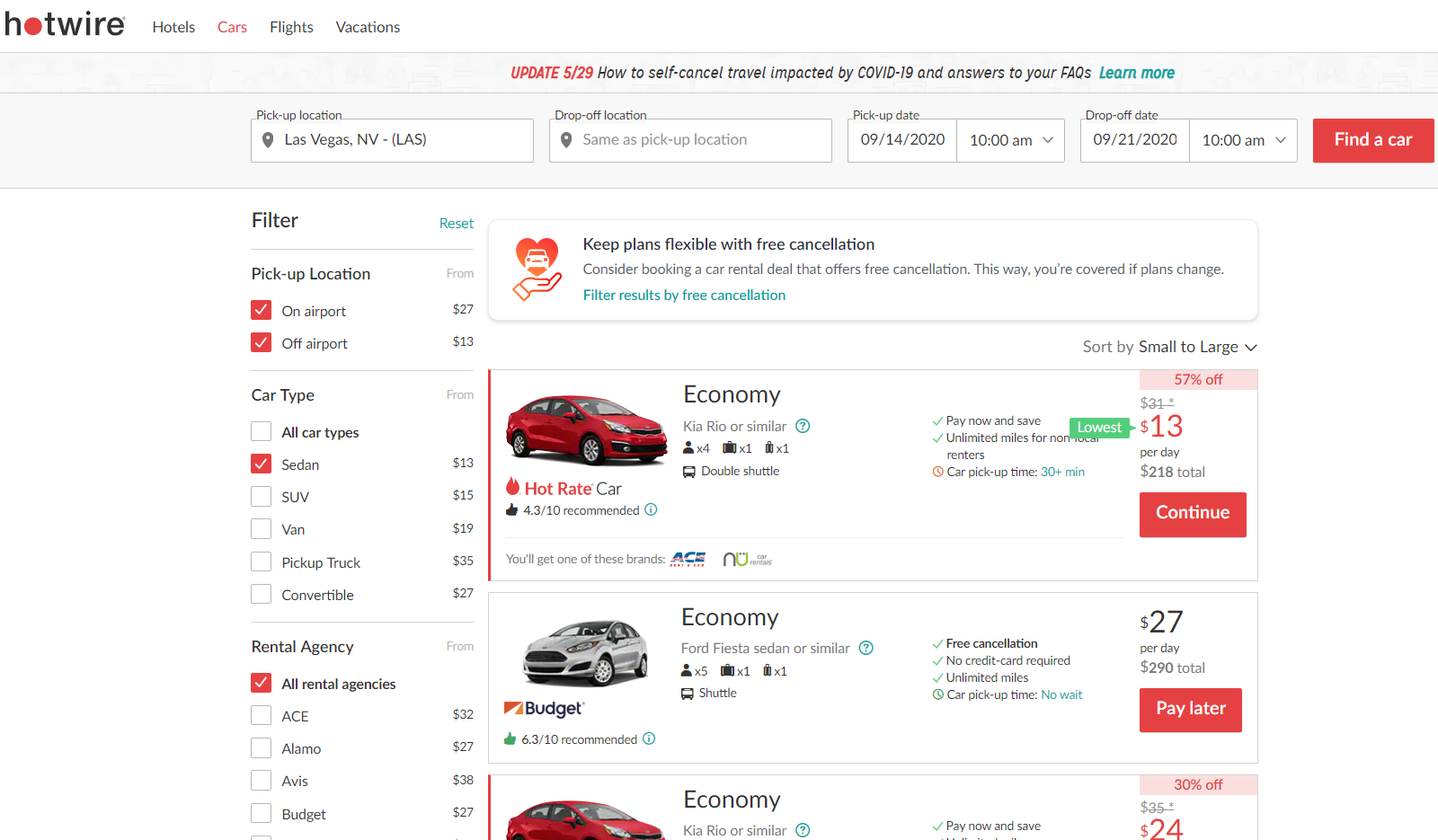This screenshot has height=840, width=1438.
Task: Click the pick-up location input field
Action: click(392, 140)
